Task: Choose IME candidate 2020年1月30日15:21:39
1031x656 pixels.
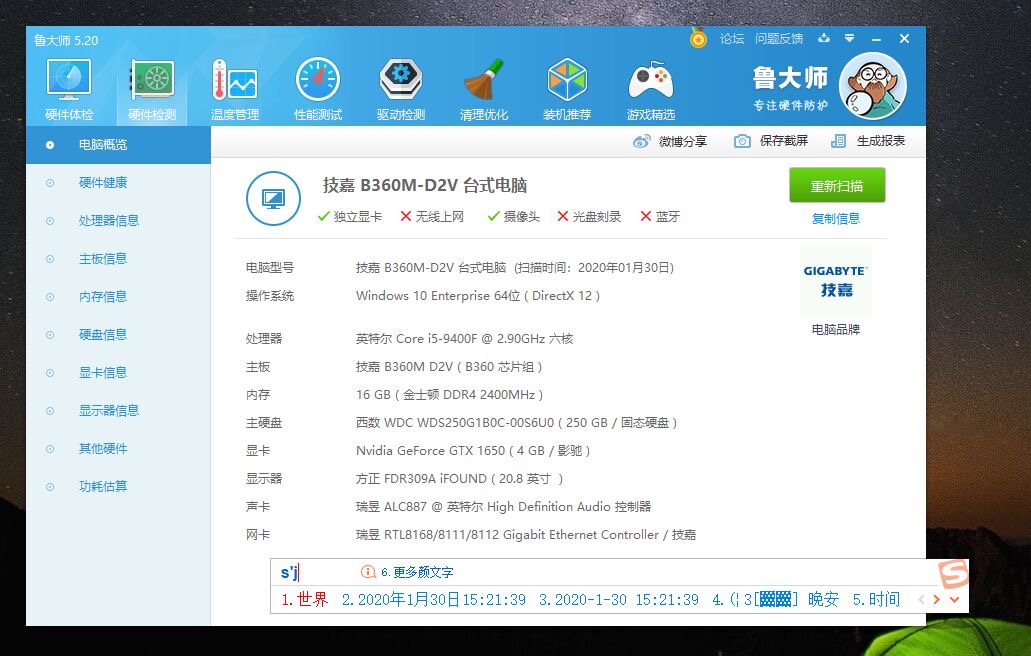Action: tap(434, 599)
